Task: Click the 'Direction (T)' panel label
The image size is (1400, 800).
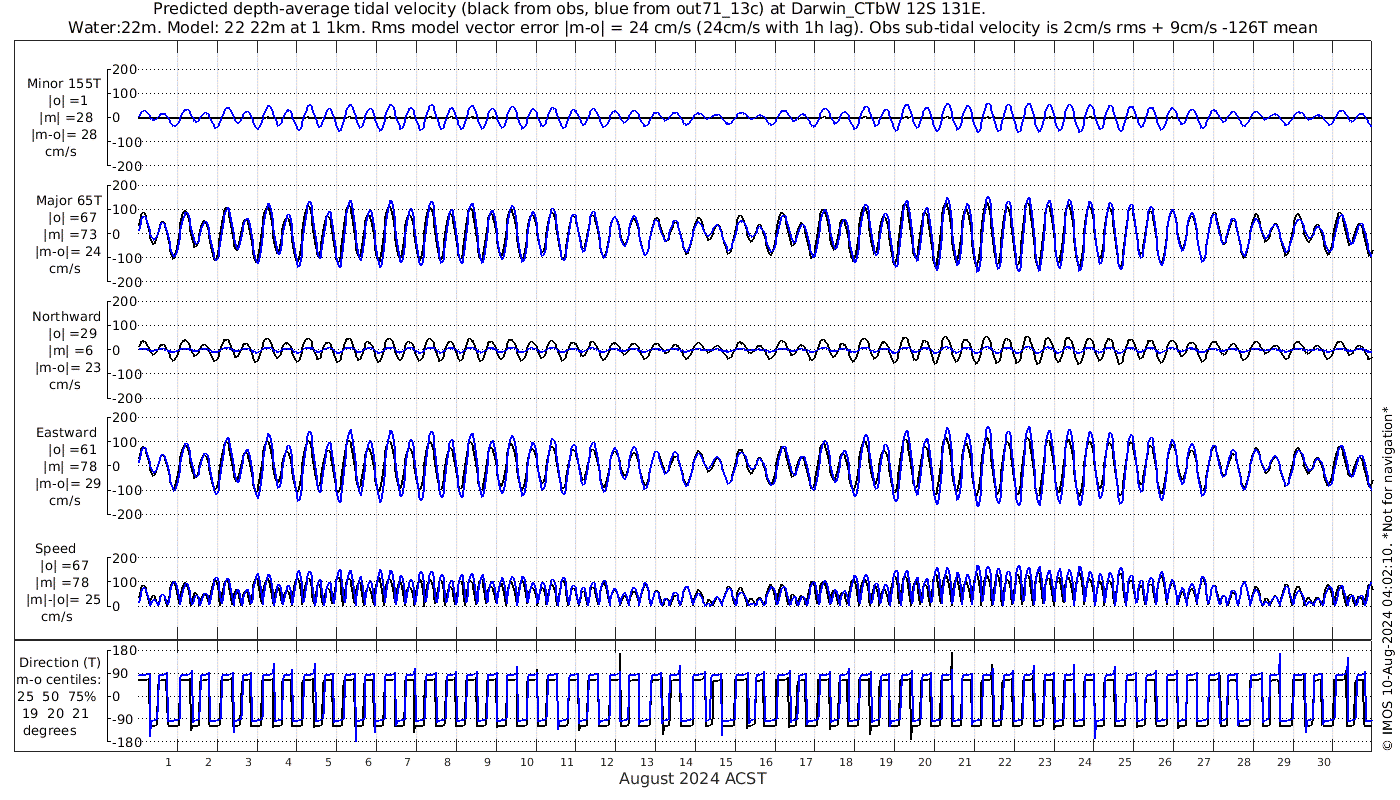Action: [60, 662]
